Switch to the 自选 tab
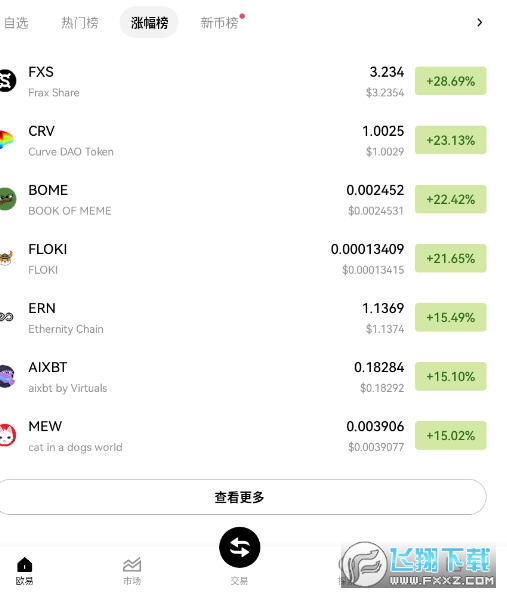507x600 pixels. [16, 23]
